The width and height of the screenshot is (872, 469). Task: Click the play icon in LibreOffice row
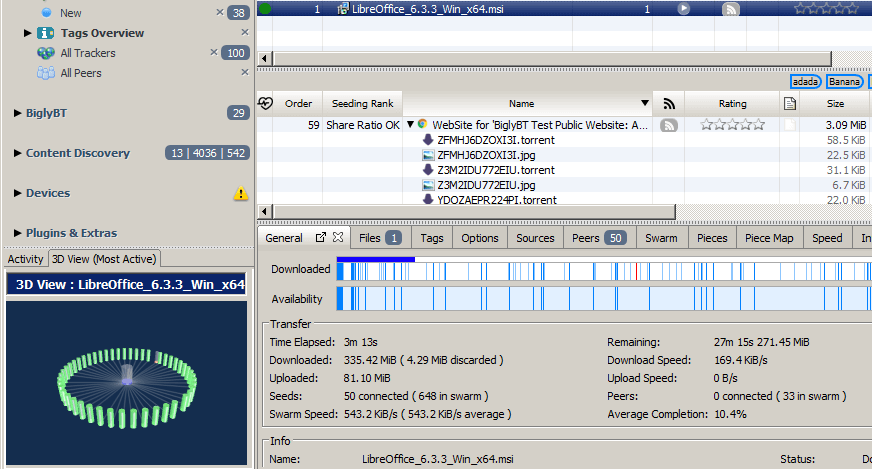pyautogui.click(x=683, y=9)
